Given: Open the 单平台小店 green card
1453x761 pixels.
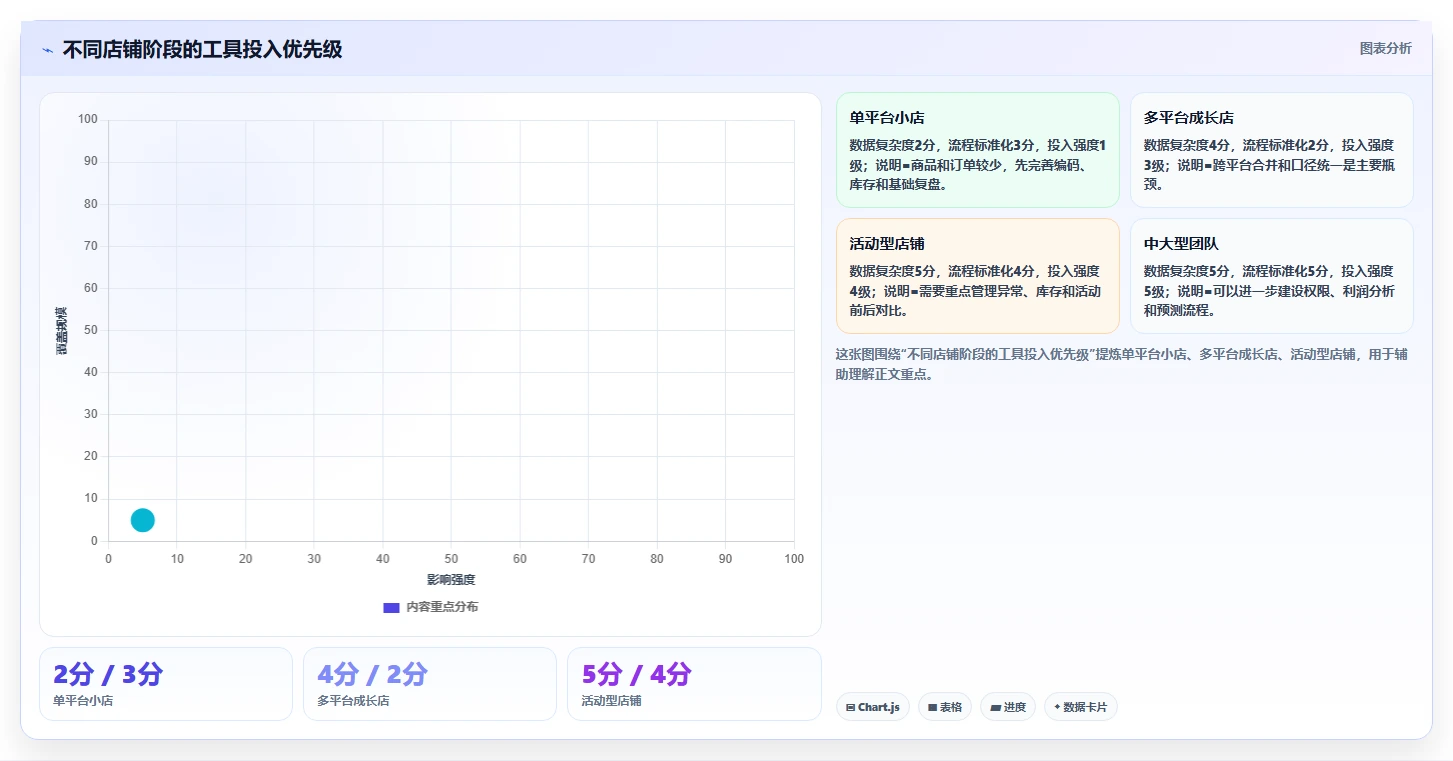Looking at the screenshot, I should click(977, 150).
